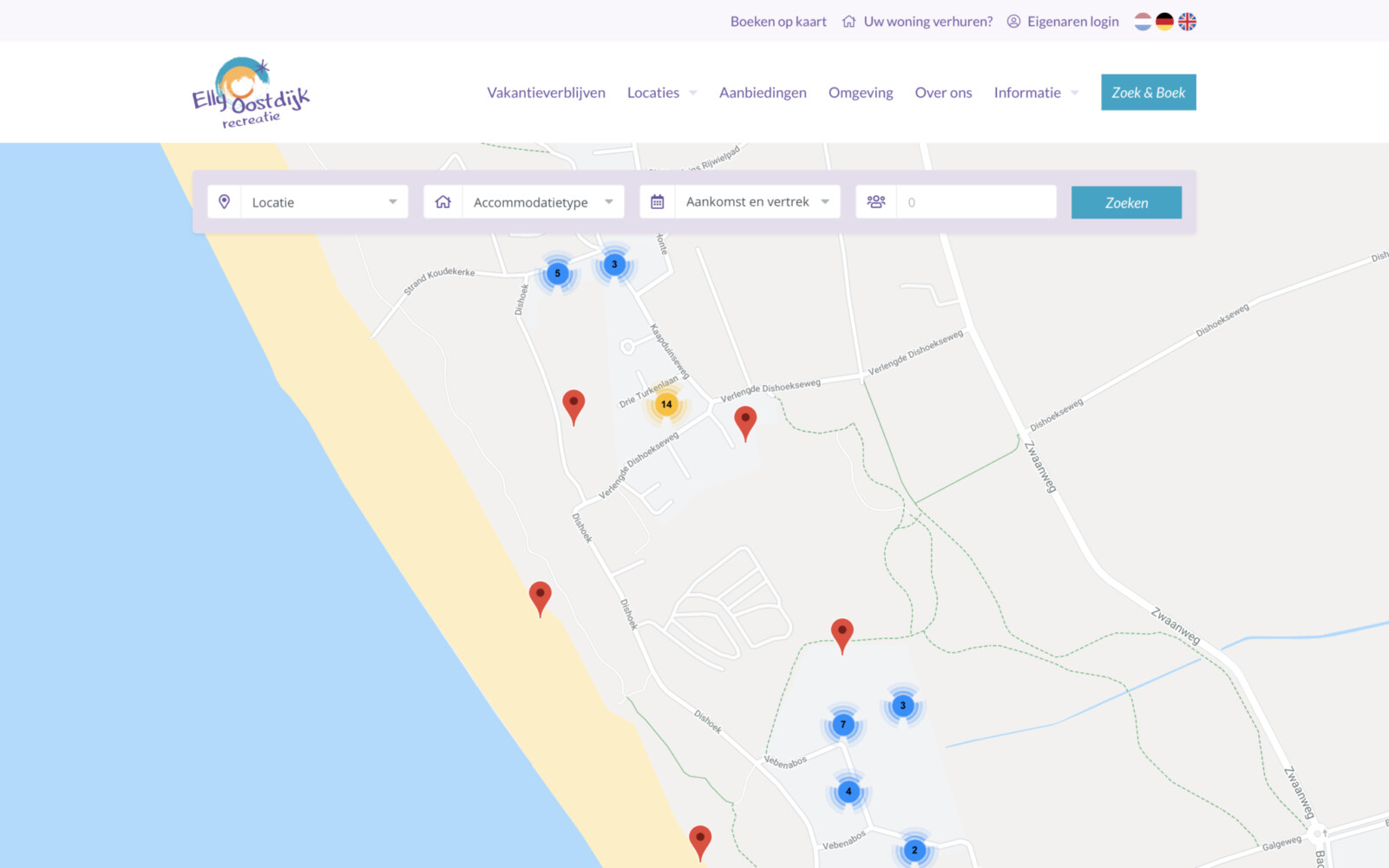Click the red map pin on the beach
Image resolution: width=1389 pixels, height=868 pixels.
pyautogui.click(x=540, y=597)
